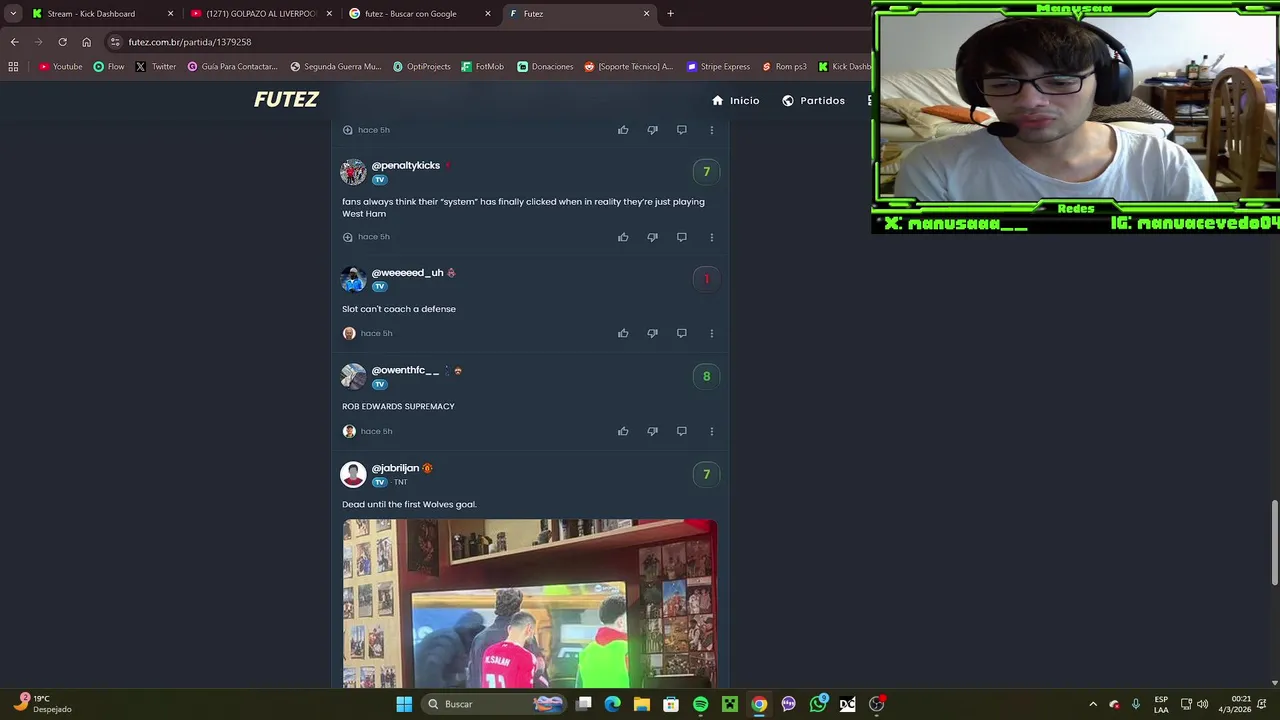Open the Donaciones bookmark
The width and height of the screenshot is (1280, 720).
point(545,67)
